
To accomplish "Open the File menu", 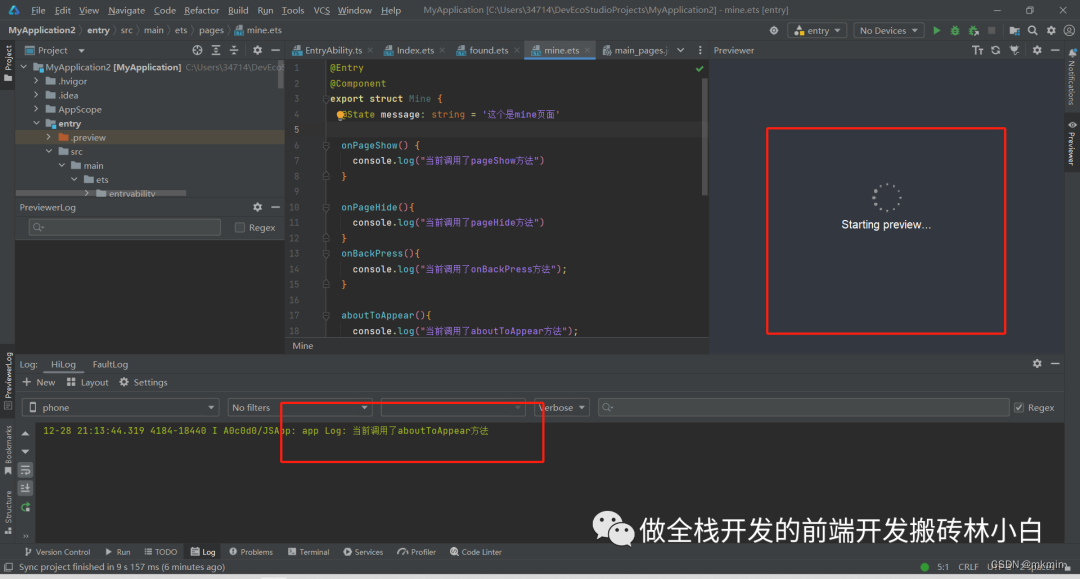I will tap(39, 10).
